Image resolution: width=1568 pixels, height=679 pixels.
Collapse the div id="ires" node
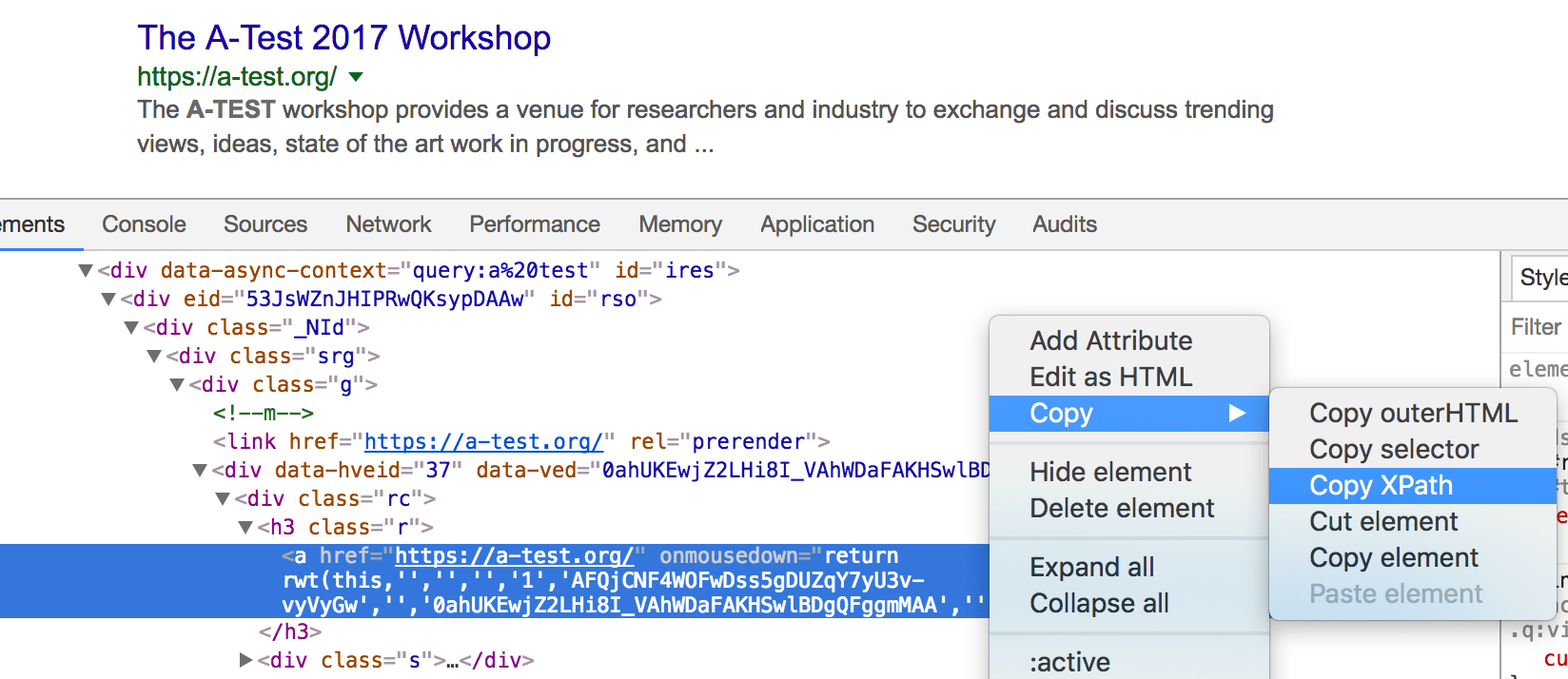(x=86, y=271)
